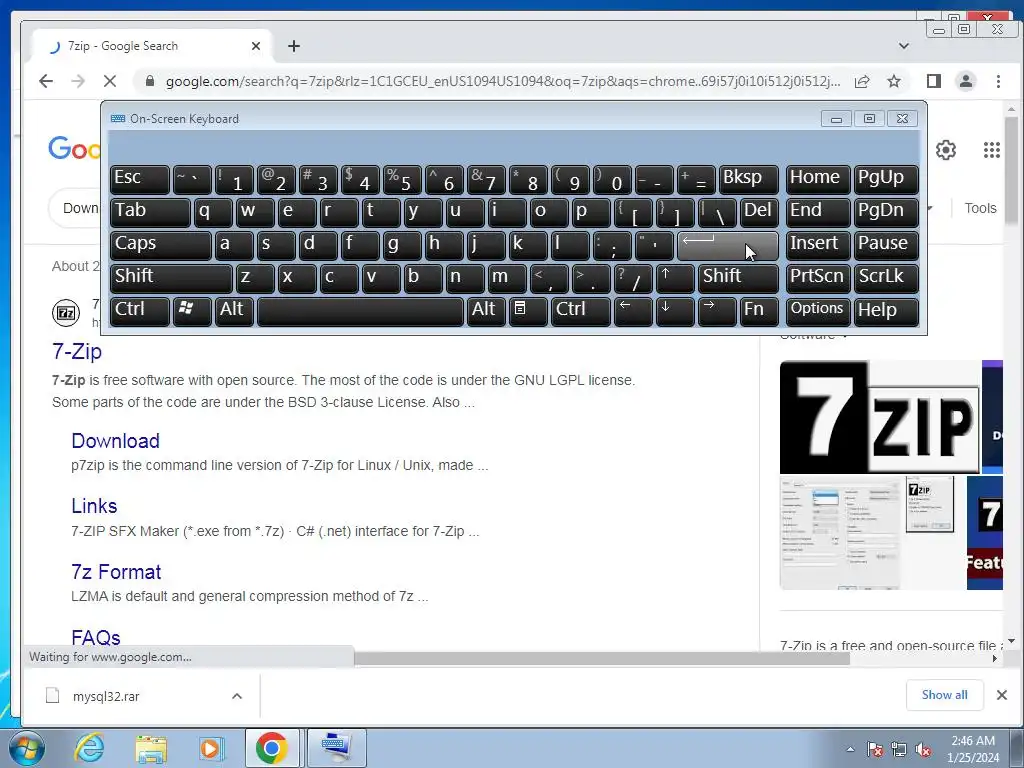Open the Google apps grid
Viewport: 1024px width, 768px height.
(991, 150)
